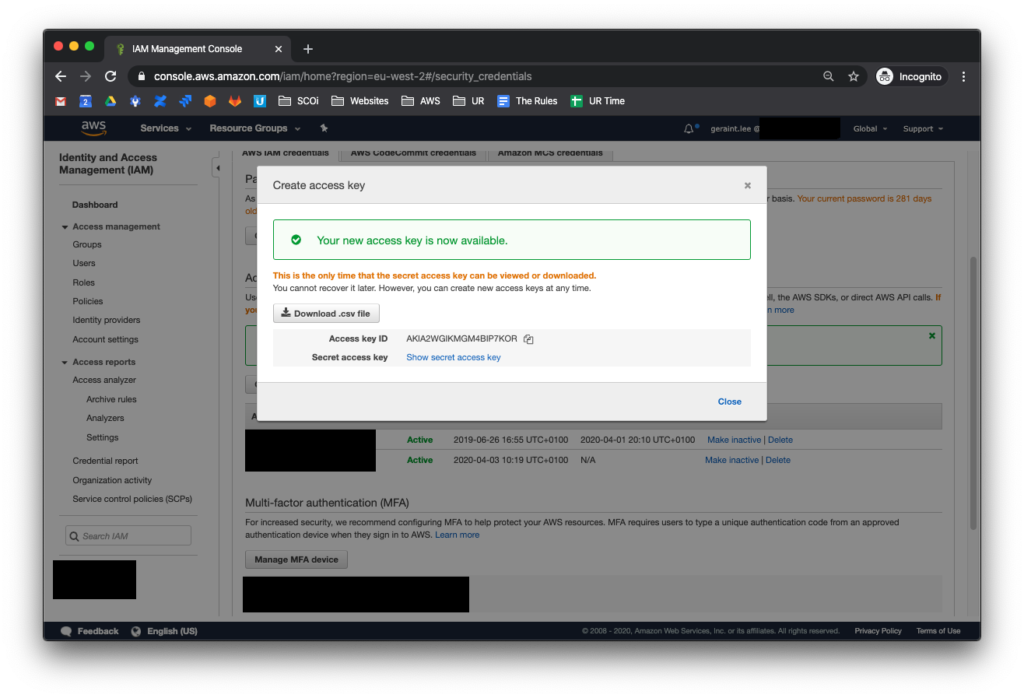Open the orange cube bookmark icon

210,101
